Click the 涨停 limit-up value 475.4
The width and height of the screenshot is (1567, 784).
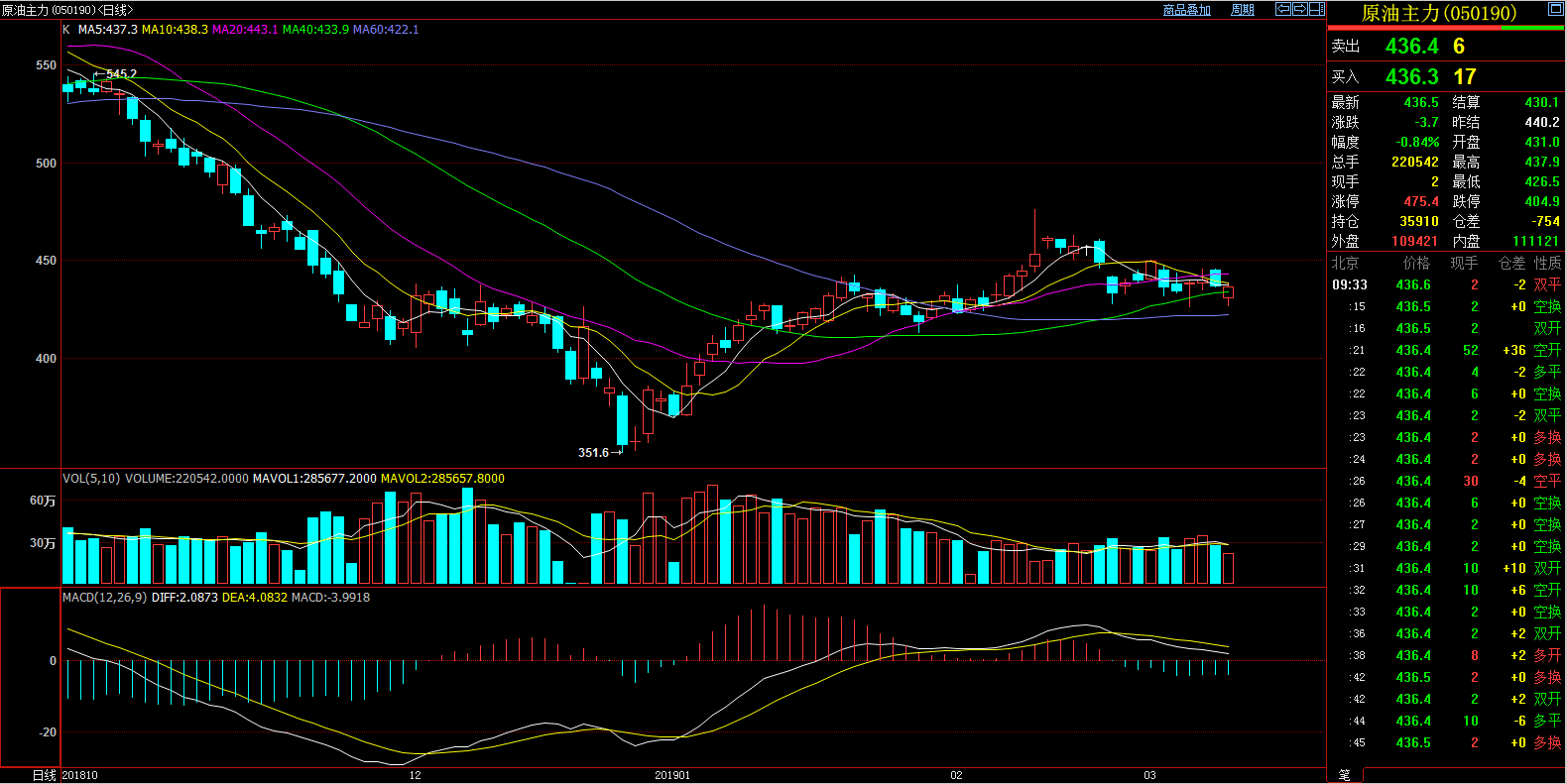pos(1421,202)
